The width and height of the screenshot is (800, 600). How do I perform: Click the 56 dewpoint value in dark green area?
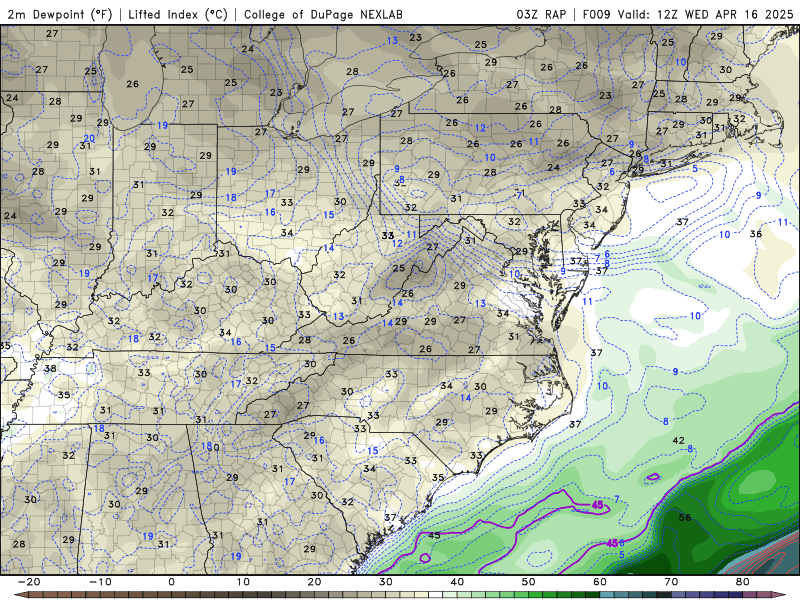685,517
